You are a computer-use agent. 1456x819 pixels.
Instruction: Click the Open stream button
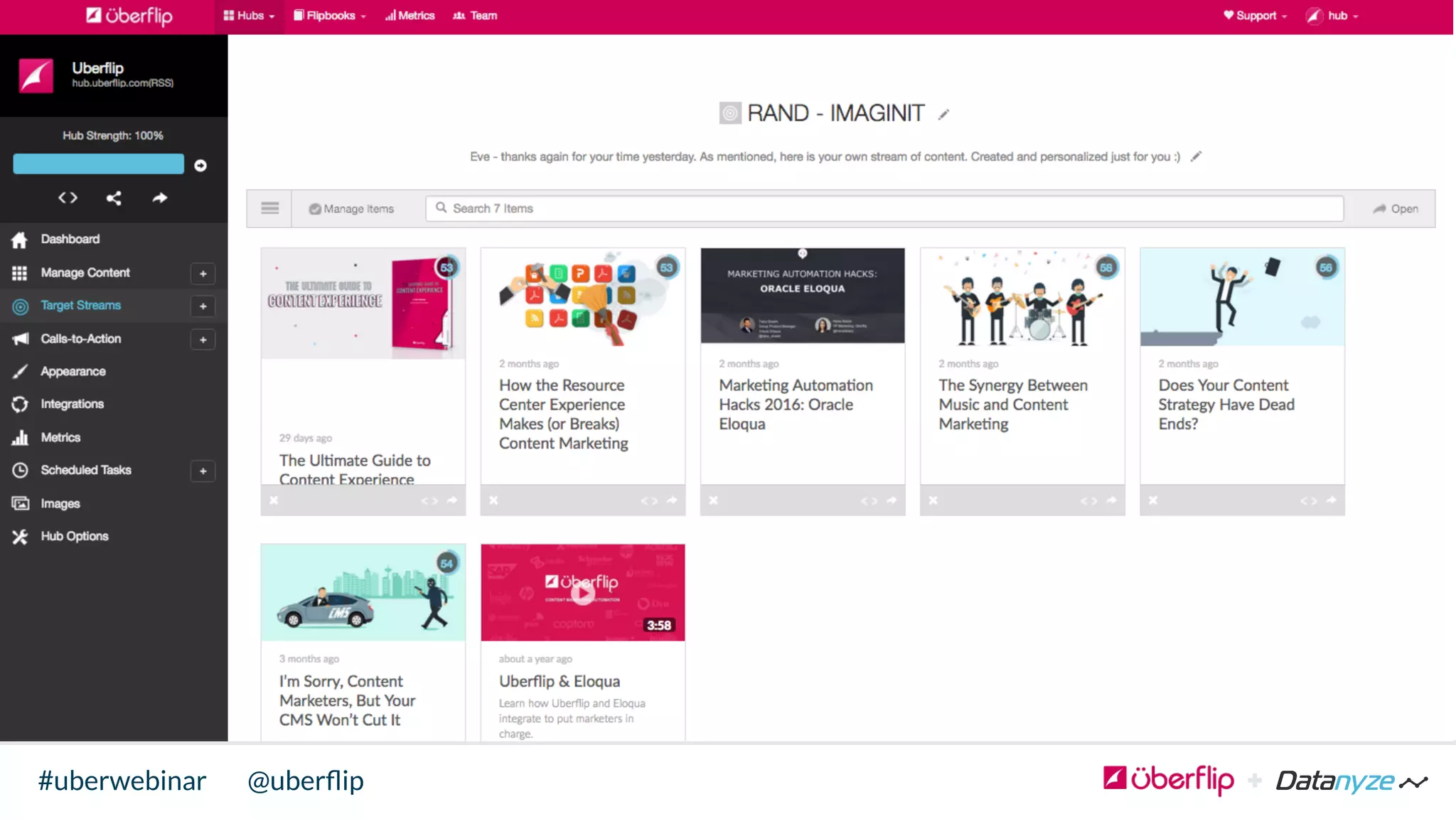[1395, 208]
